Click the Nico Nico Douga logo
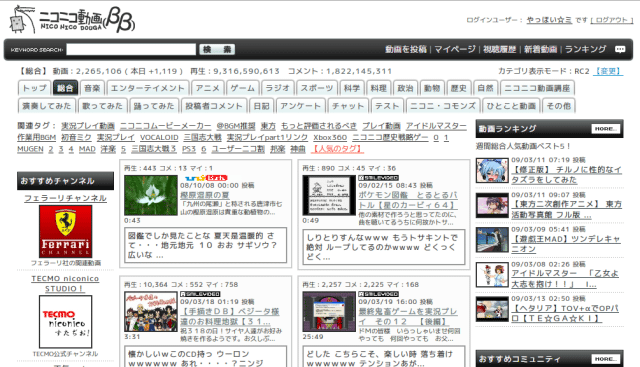The height and width of the screenshot is (367, 640). click(x=72, y=19)
